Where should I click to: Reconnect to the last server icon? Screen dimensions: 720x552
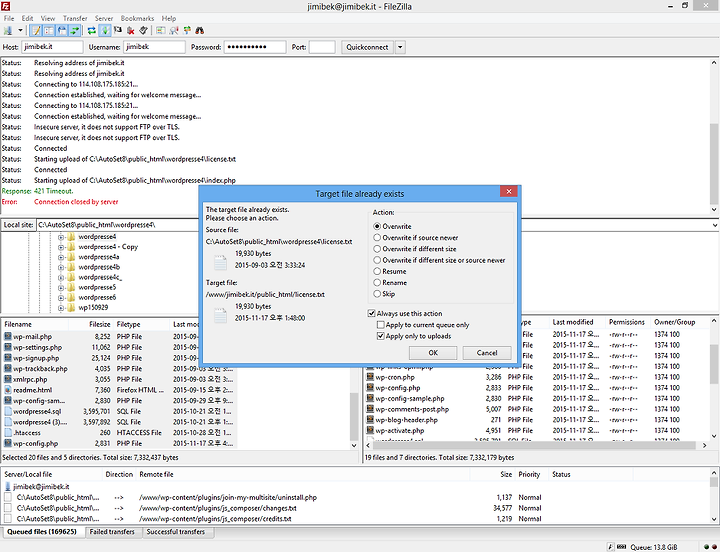pos(144,31)
